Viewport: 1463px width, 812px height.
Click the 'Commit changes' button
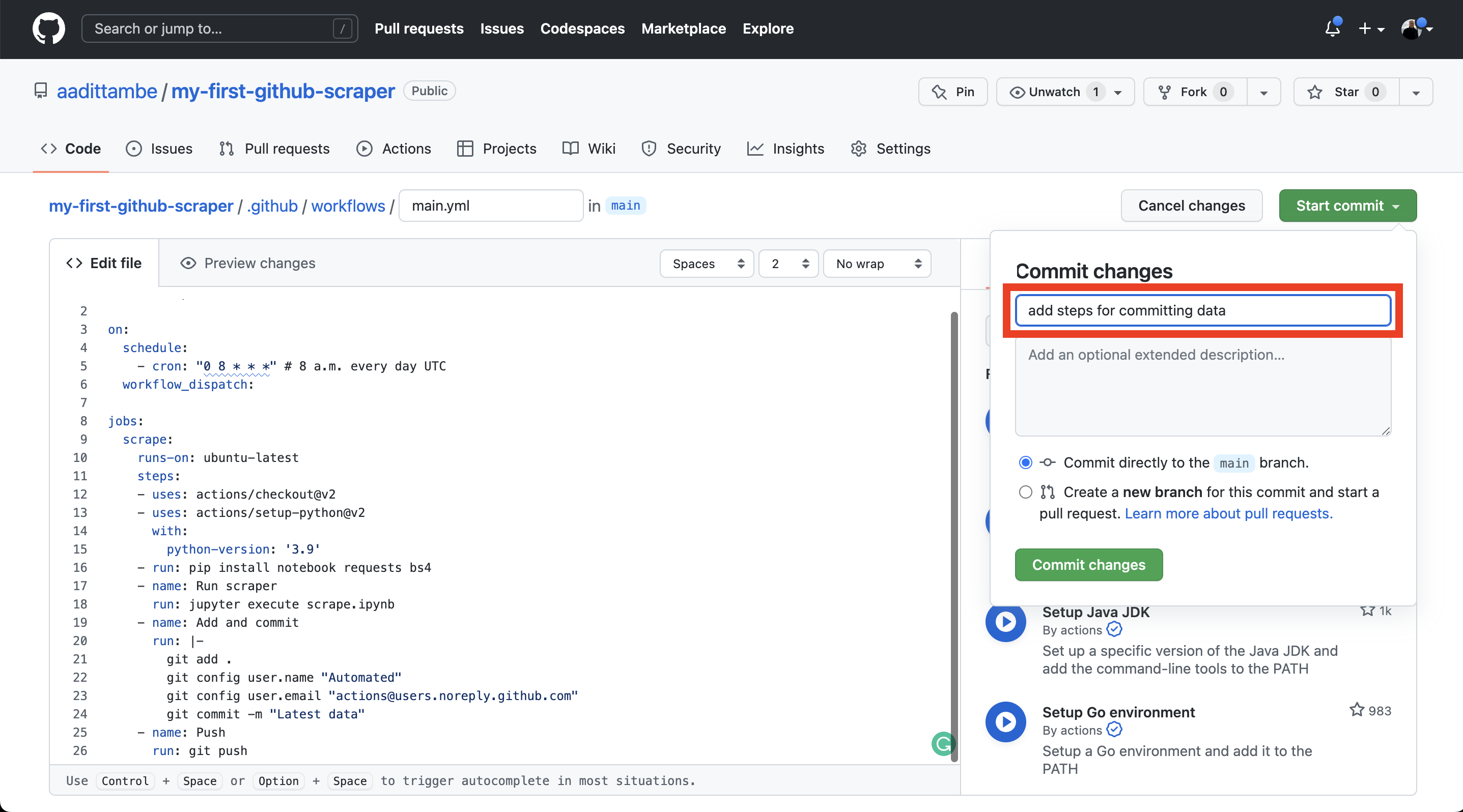[x=1088, y=564]
